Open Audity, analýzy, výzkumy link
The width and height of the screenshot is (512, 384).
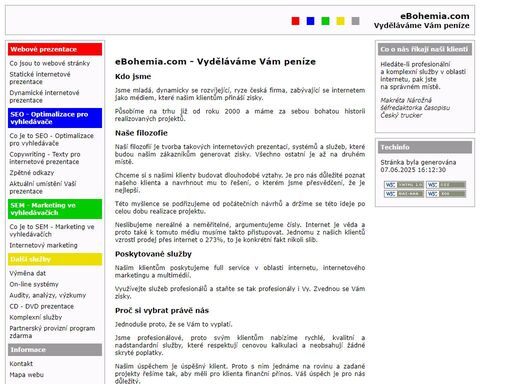[48, 295]
